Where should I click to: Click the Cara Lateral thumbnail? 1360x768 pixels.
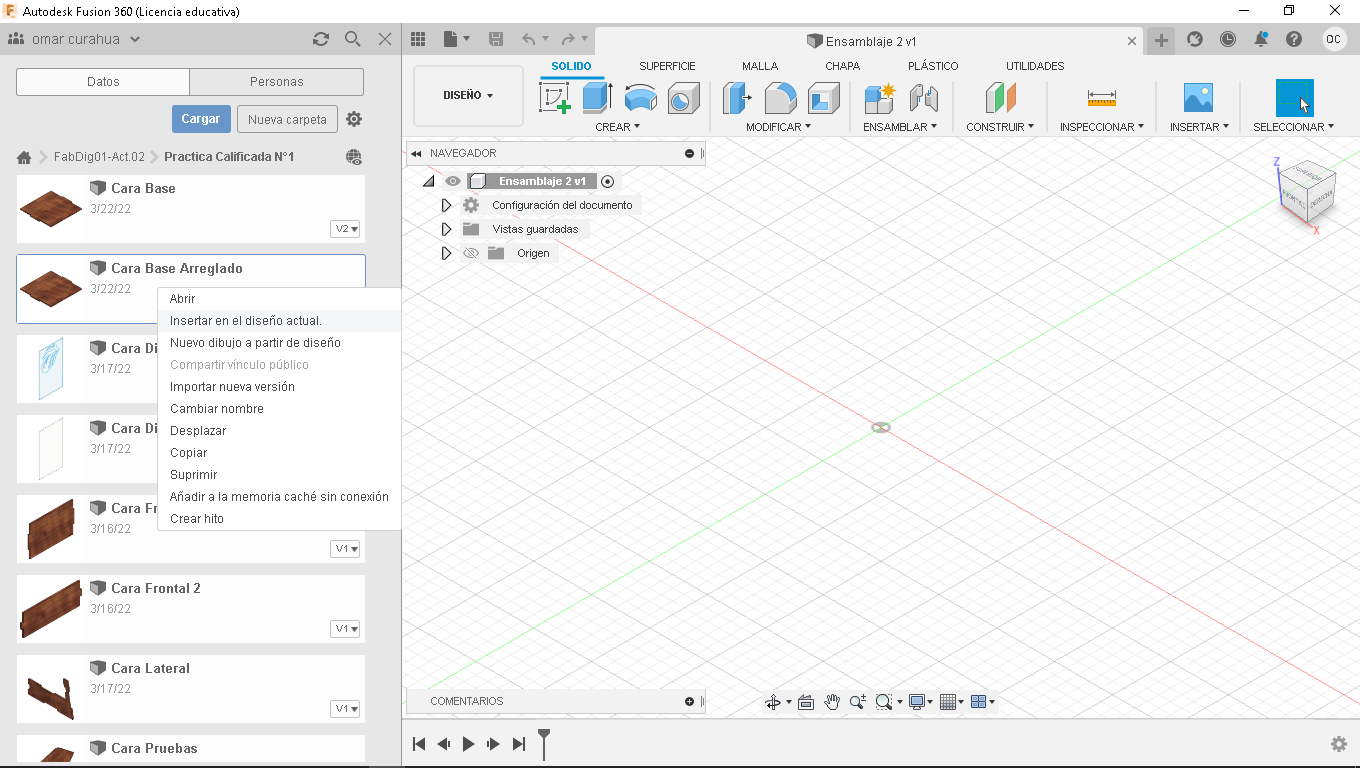click(51, 689)
